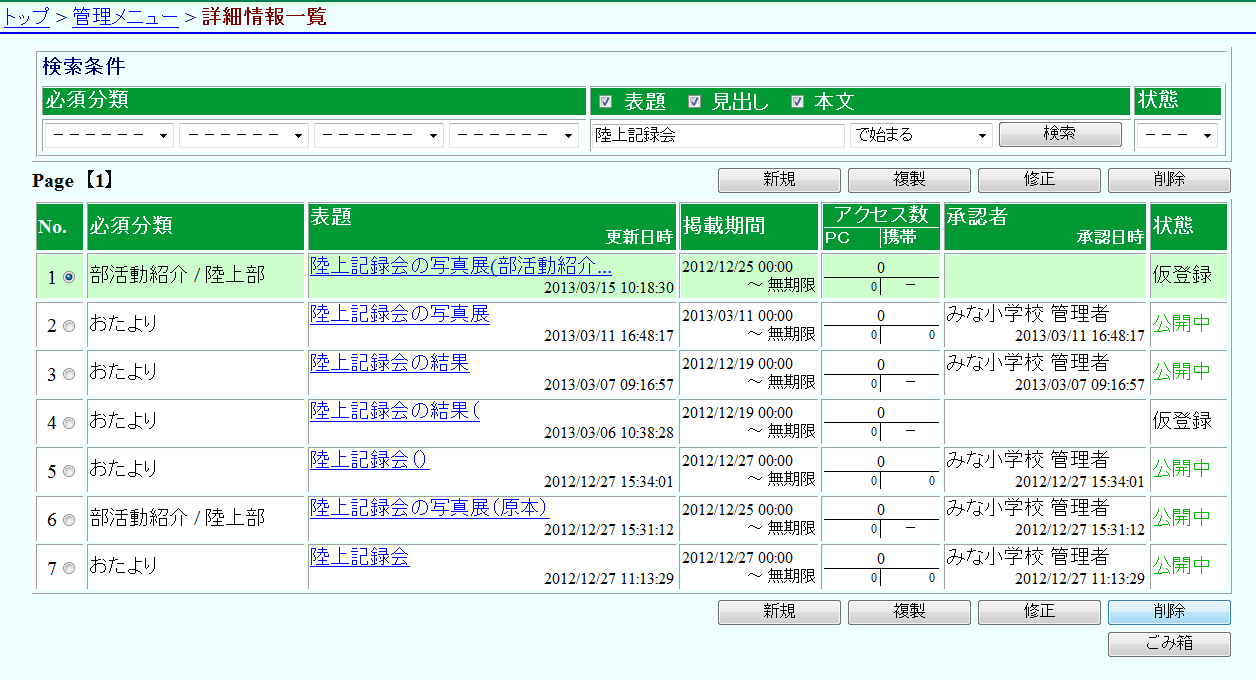The image size is (1256, 680).
Task: Click the Page 【1】 indicator
Action: click(x=74, y=181)
